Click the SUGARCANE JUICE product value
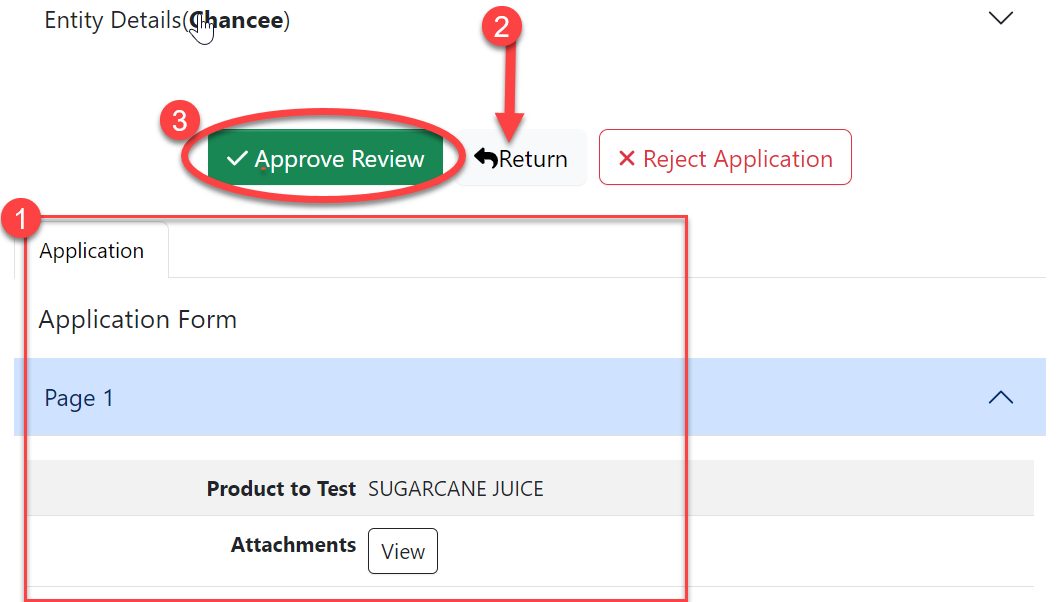Image resolution: width=1059 pixels, height=602 pixels. click(x=456, y=489)
